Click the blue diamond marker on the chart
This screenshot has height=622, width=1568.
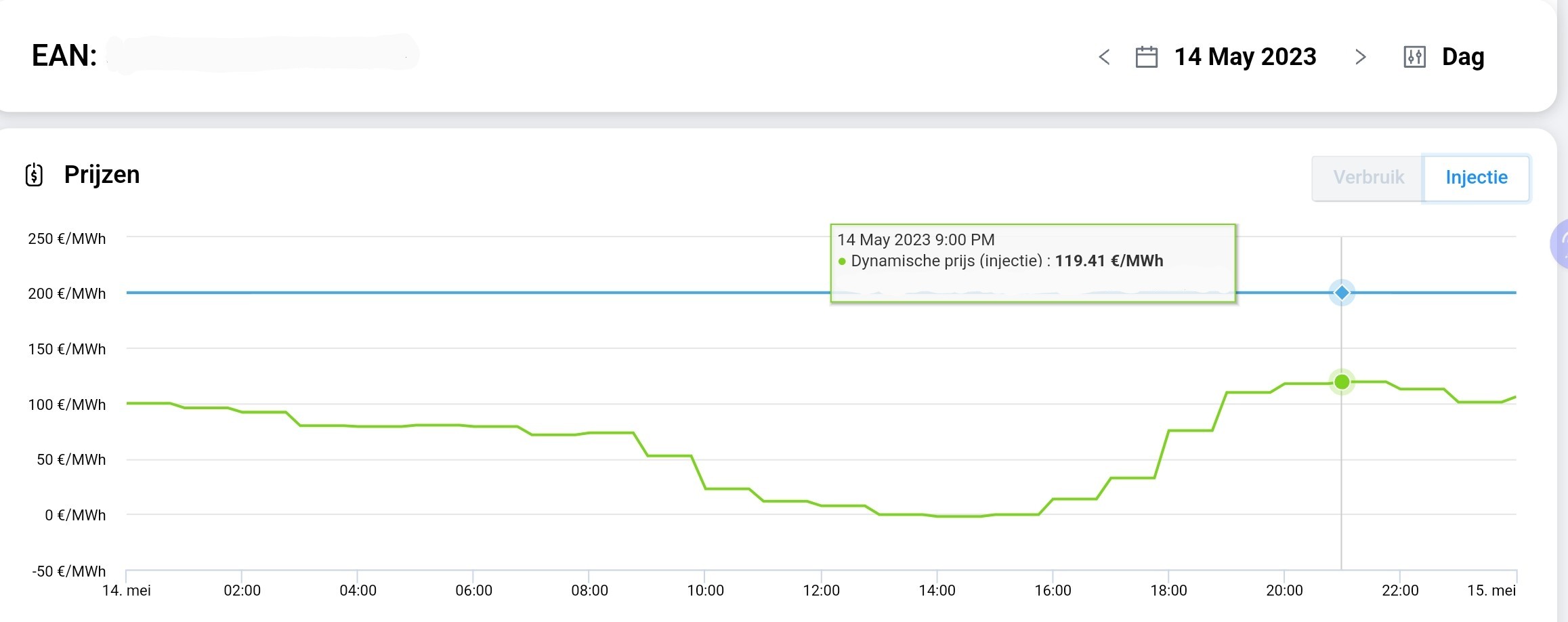coord(1341,293)
